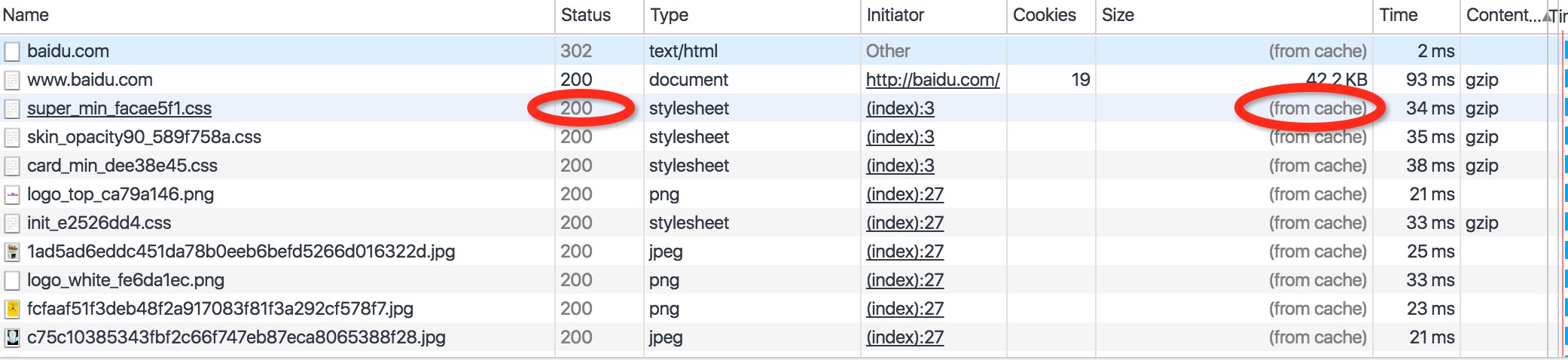Select the www.baidu.com request name

tap(90, 80)
